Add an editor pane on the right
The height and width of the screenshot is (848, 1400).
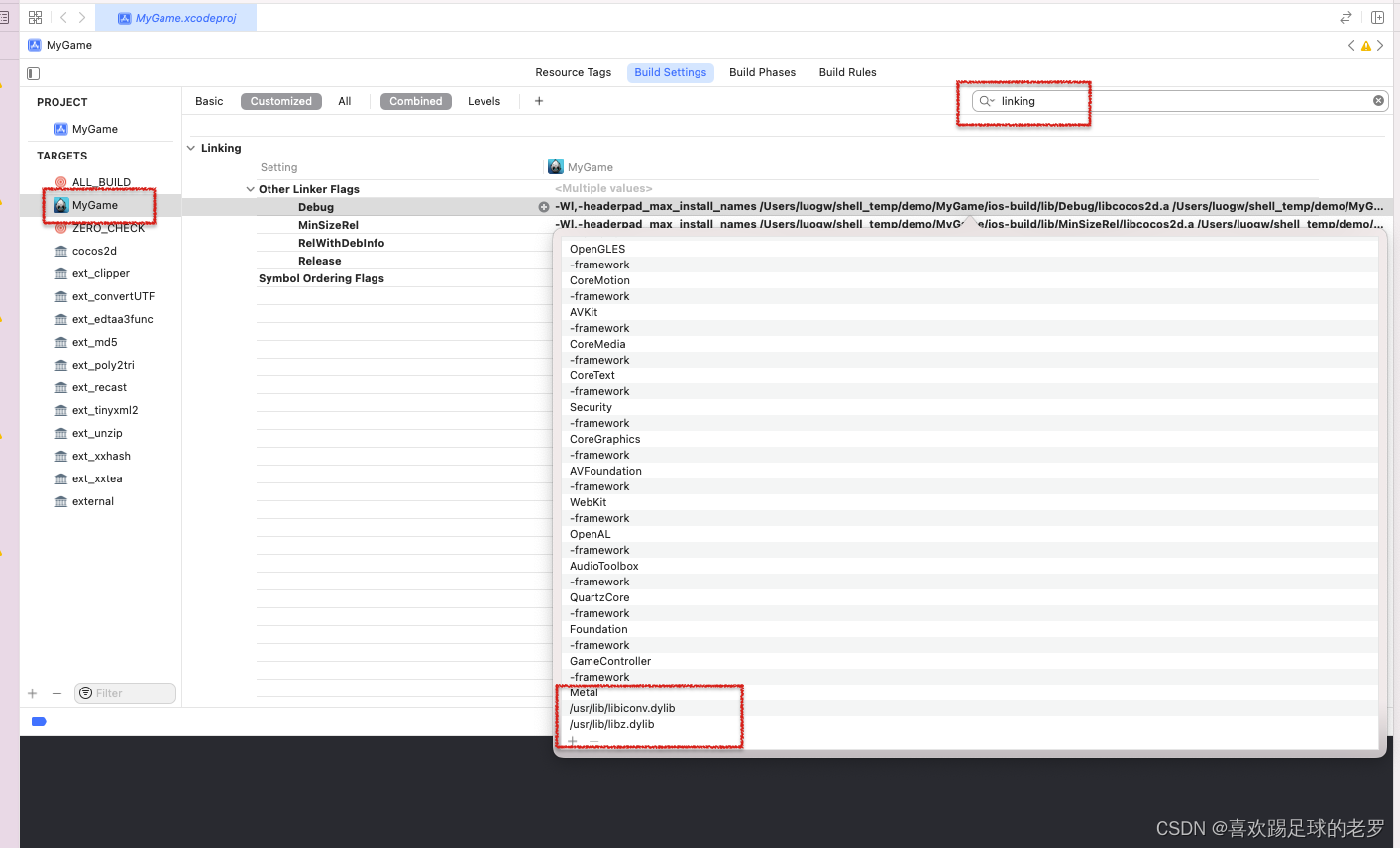pos(1377,17)
